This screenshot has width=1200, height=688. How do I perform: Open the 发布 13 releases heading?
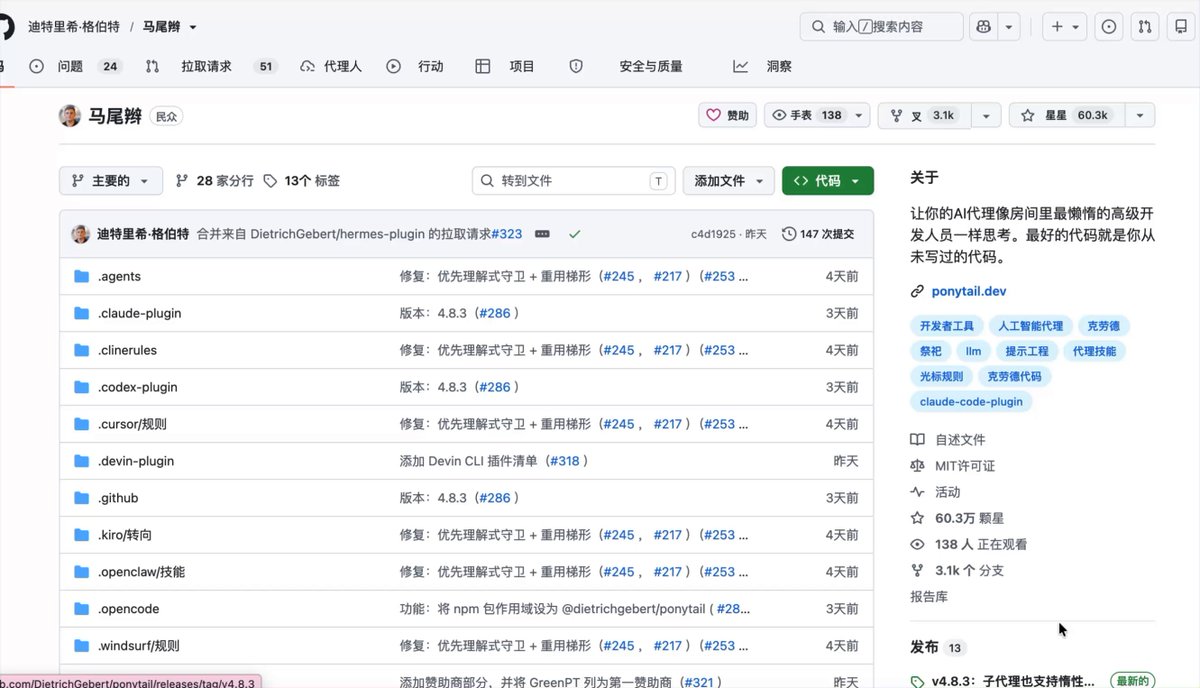pos(937,647)
